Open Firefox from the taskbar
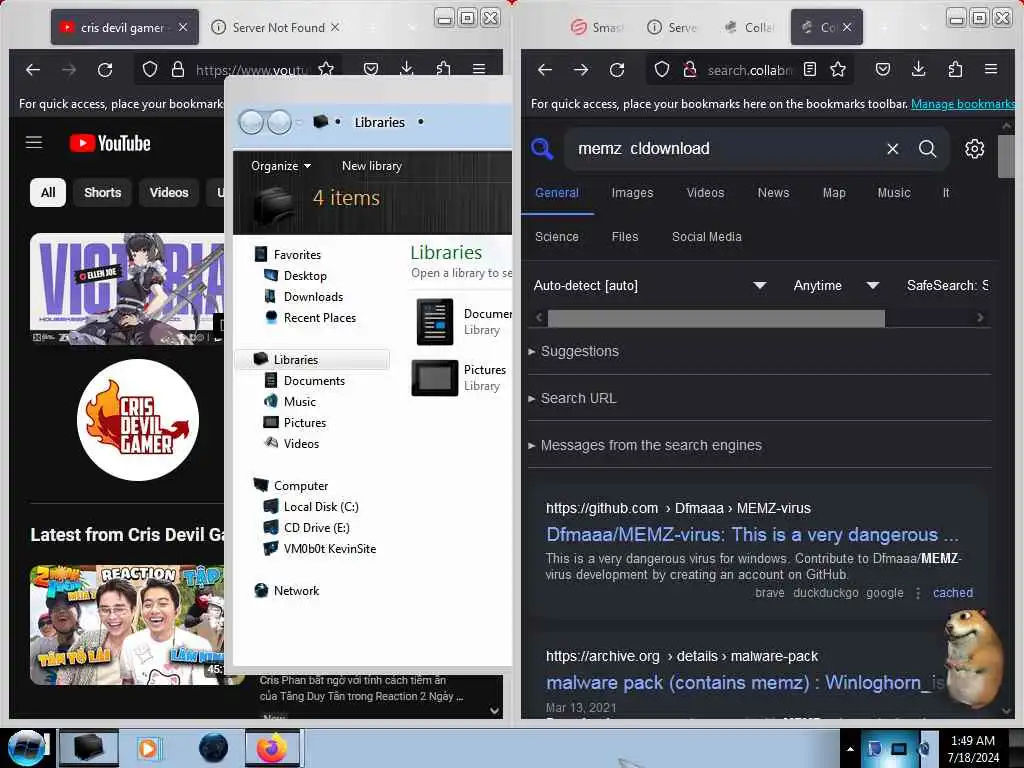The width and height of the screenshot is (1024, 768). pos(272,748)
